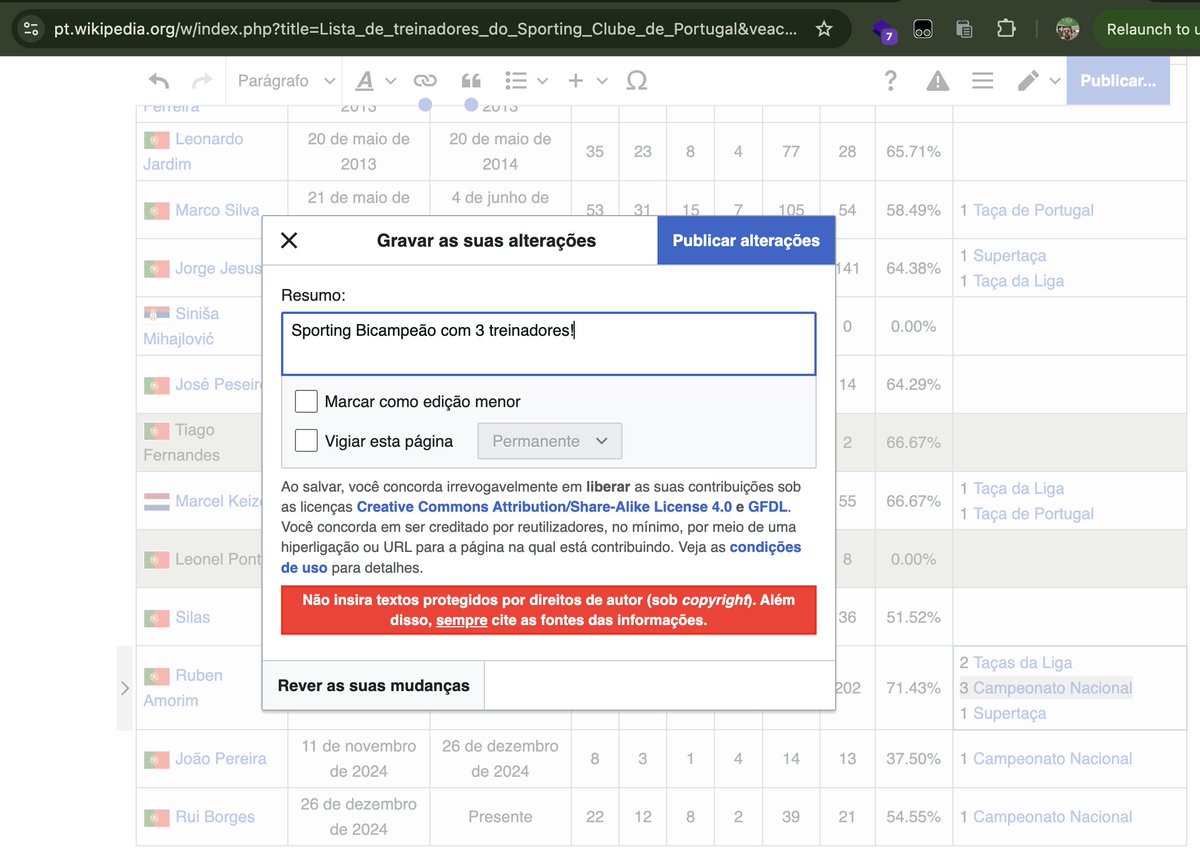Check Vigiar esta página
The width and height of the screenshot is (1200, 859).
coord(306,441)
